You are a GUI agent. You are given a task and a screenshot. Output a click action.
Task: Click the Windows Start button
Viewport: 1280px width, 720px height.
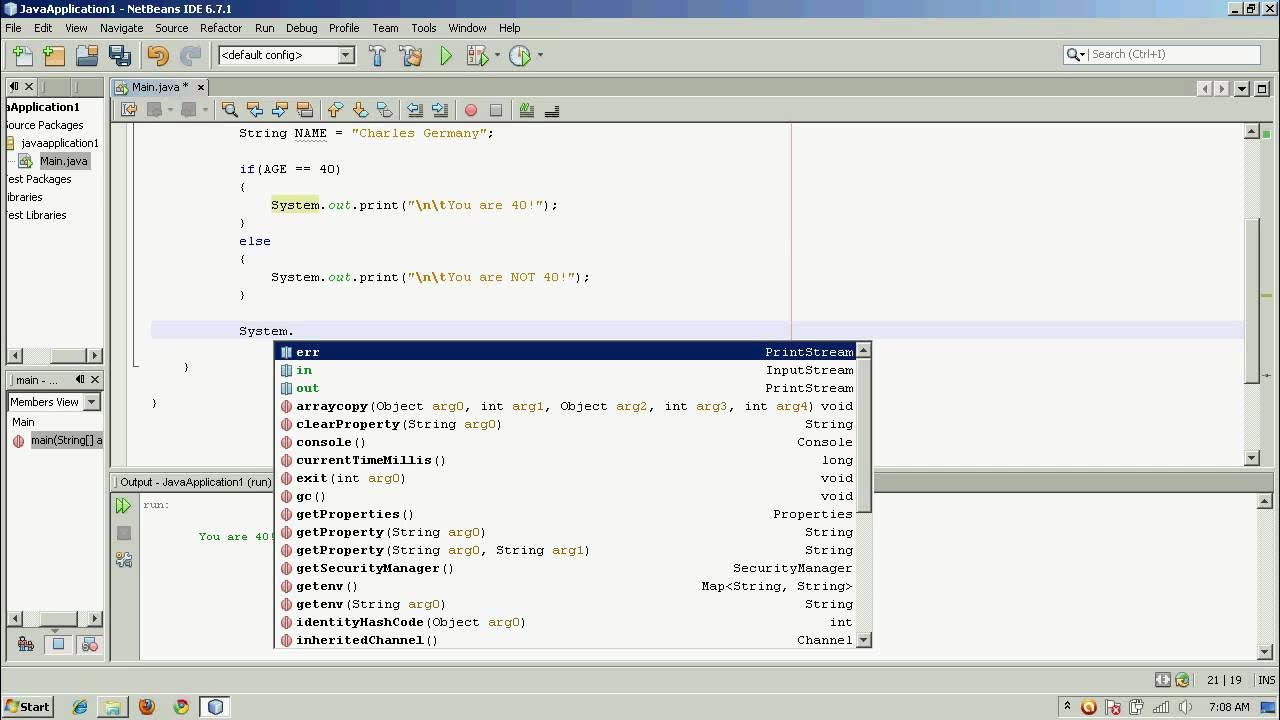pyautogui.click(x=28, y=706)
